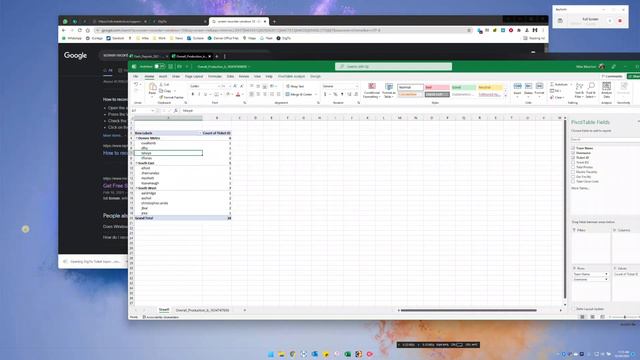Open Find & Select menu
The width and height of the screenshot is (640, 360).
(x=591, y=91)
